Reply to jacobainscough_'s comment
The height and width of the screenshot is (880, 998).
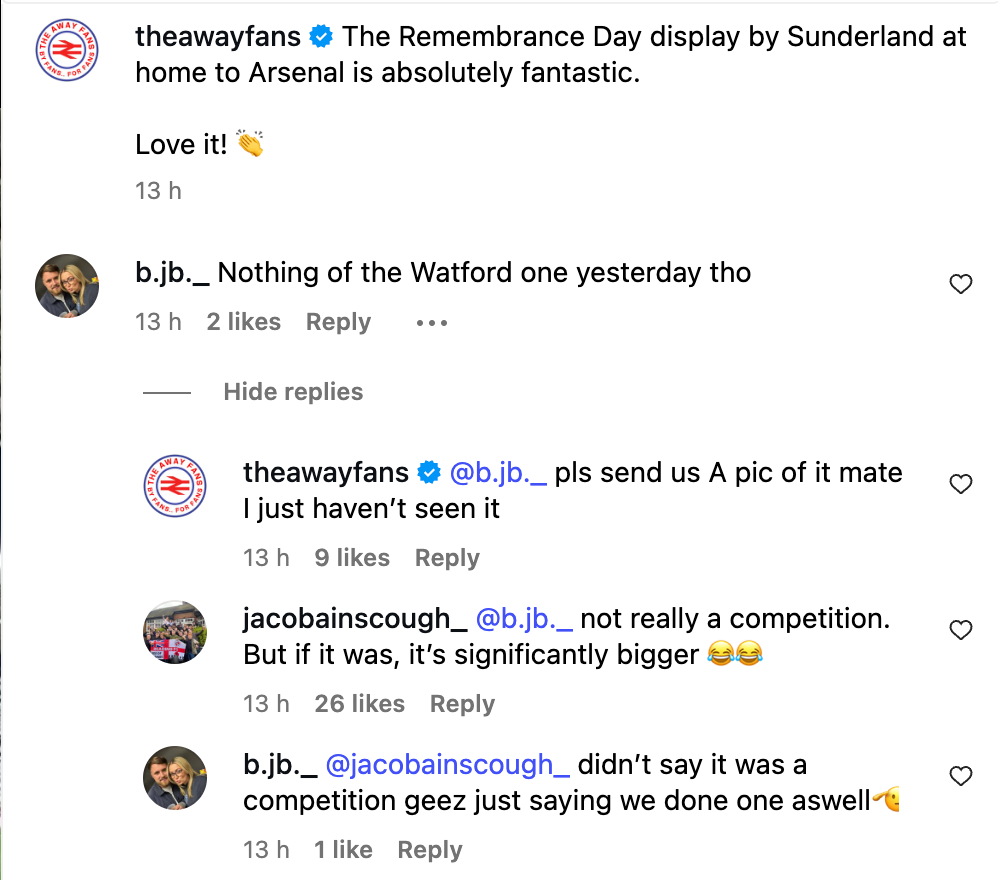click(462, 704)
